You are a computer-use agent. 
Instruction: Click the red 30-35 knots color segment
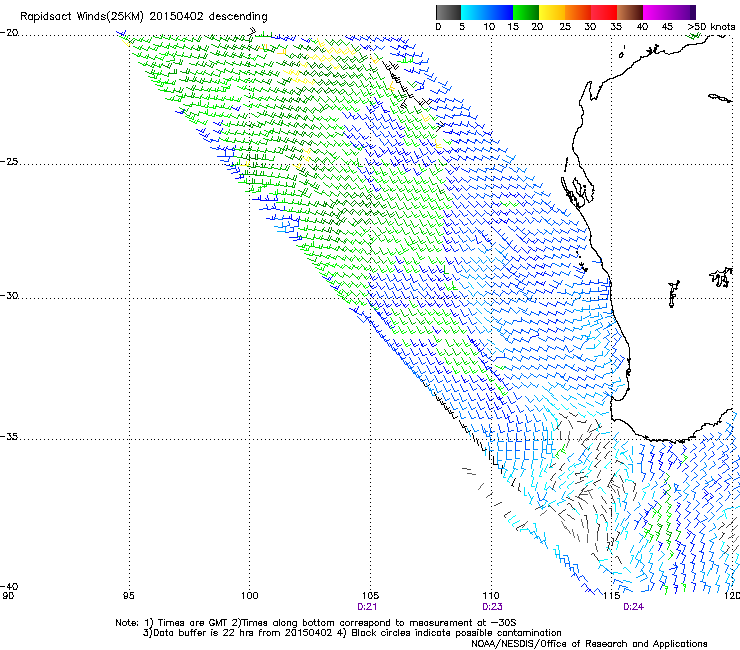[604, 12]
